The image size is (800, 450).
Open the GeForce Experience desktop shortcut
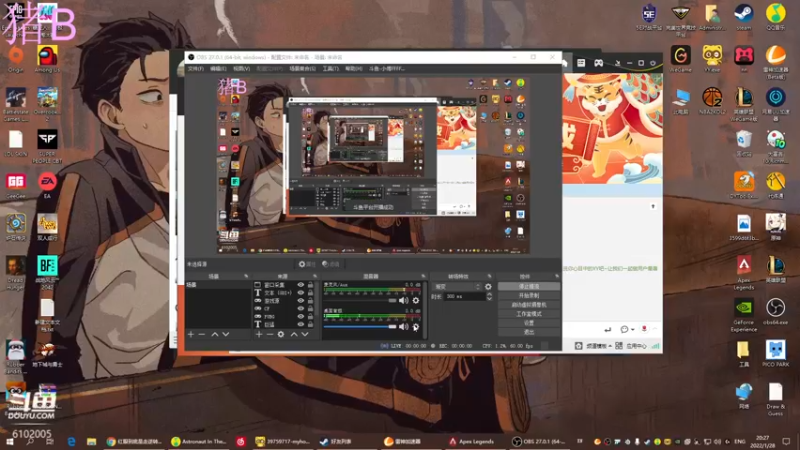pyautogui.click(x=744, y=315)
